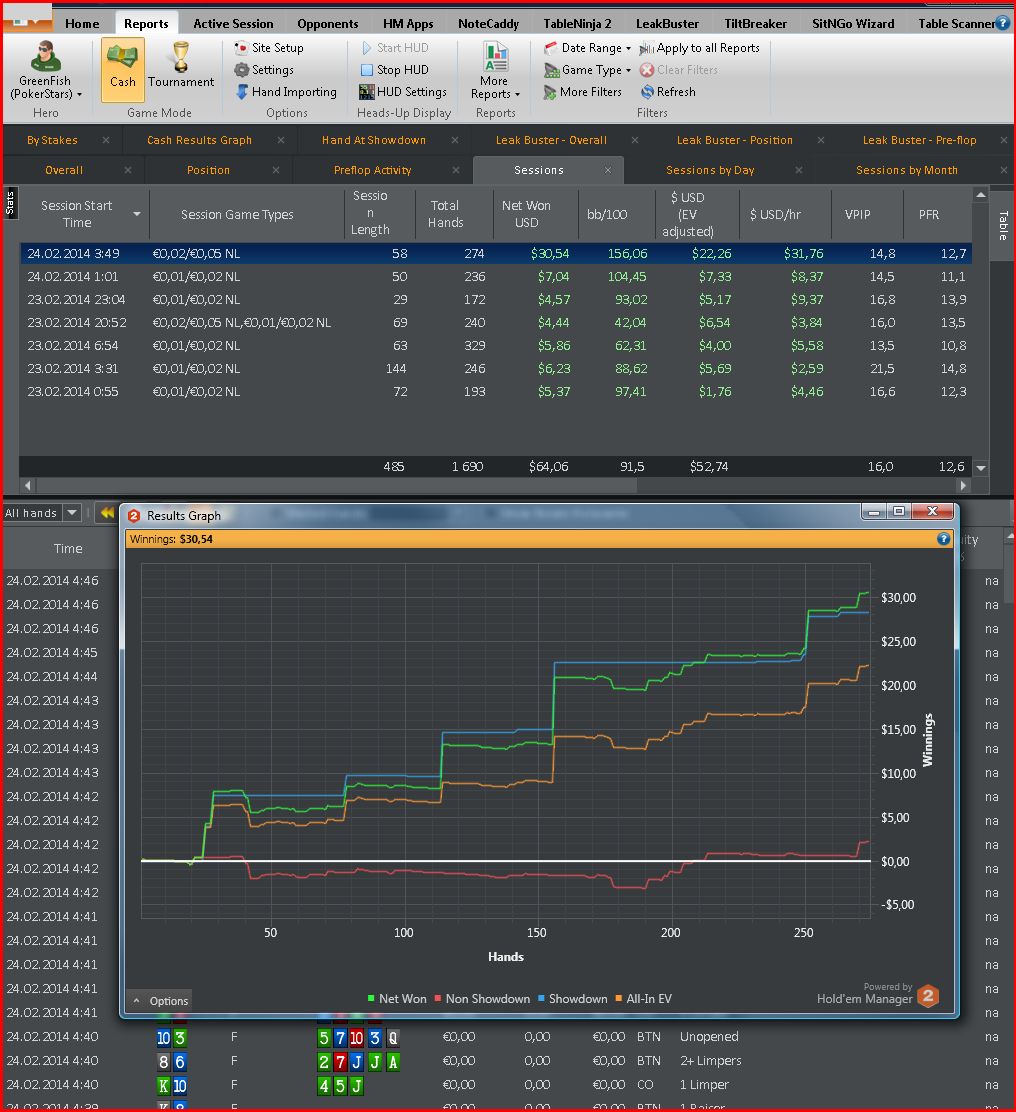This screenshot has width=1016, height=1112.
Task: Toggle Showdown legend series
Action: coord(573,999)
